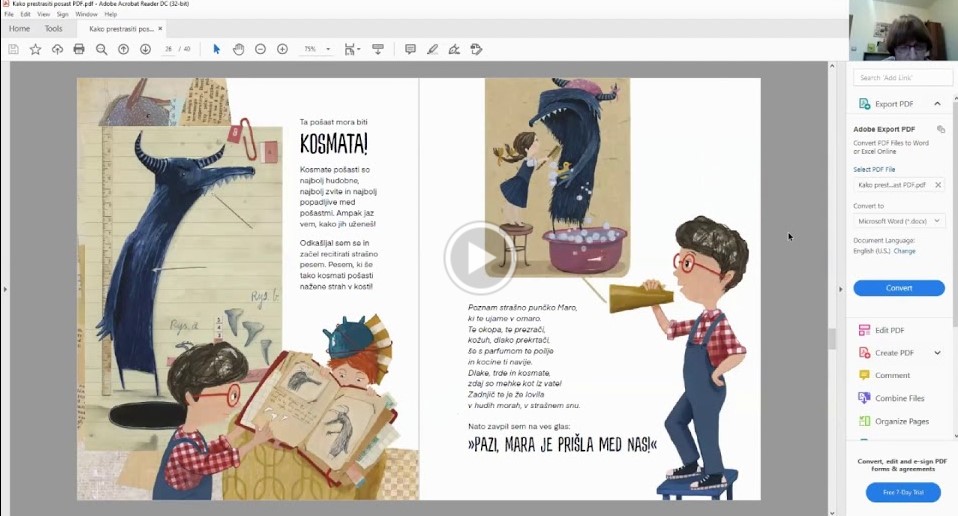Select the arrow selection tool
This screenshot has height=516, width=958.
click(x=216, y=49)
